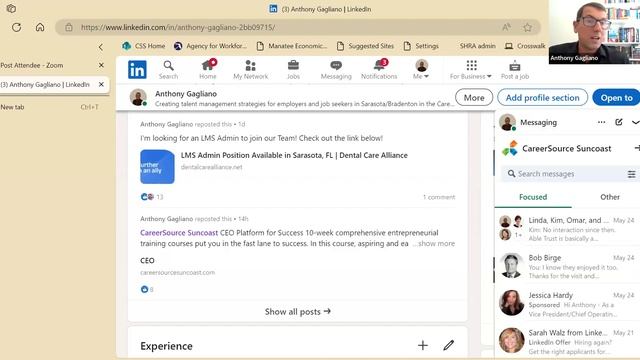Screen dimensions: 640x360
Task: Open 1 comment on LMS post
Action: (x=439, y=197)
